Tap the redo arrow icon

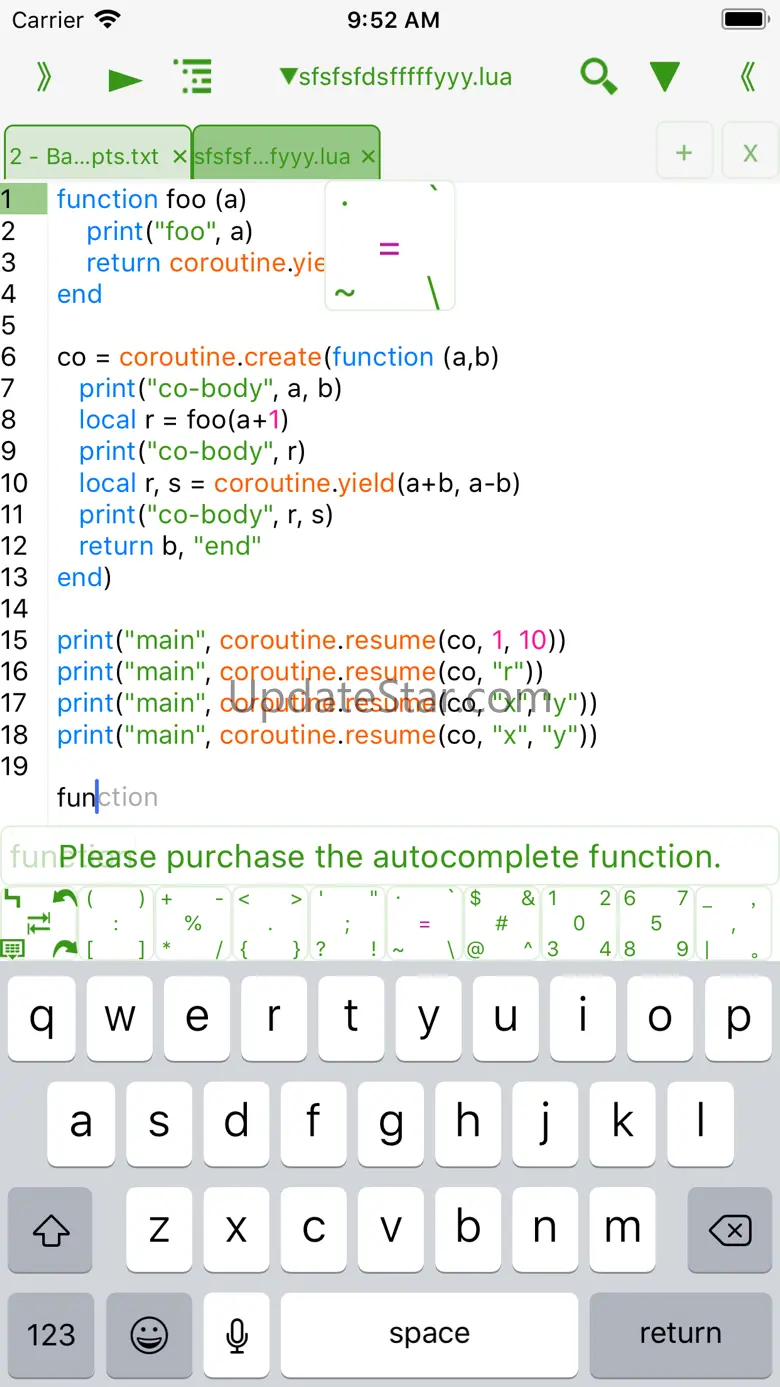point(65,947)
